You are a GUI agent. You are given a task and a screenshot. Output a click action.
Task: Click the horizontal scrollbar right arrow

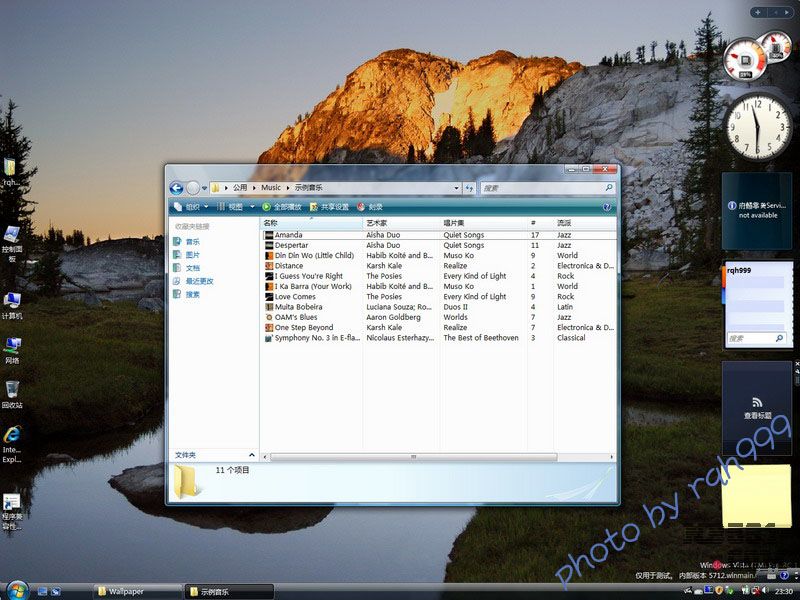[612, 457]
